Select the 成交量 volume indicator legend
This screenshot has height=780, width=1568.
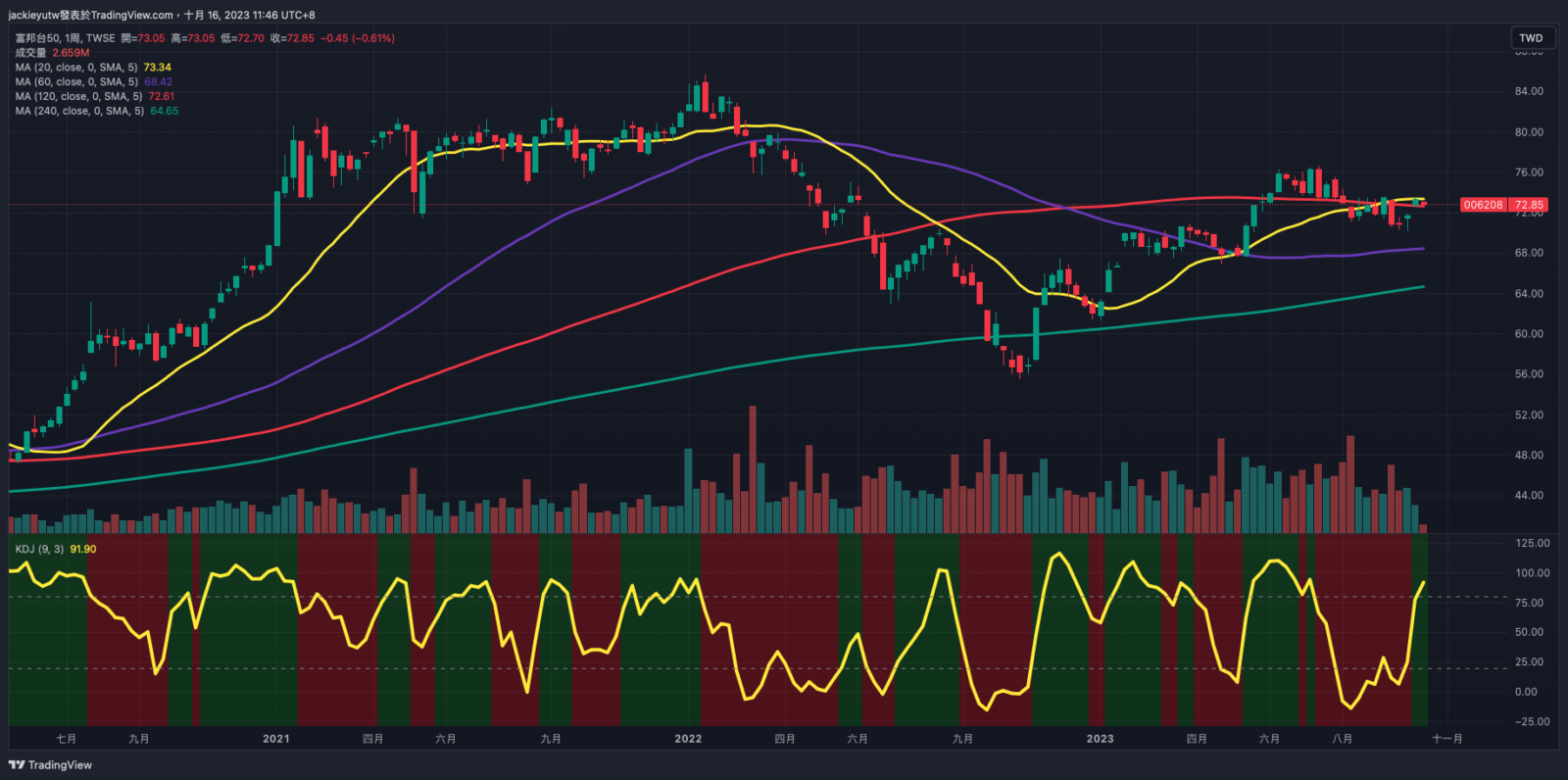31,53
